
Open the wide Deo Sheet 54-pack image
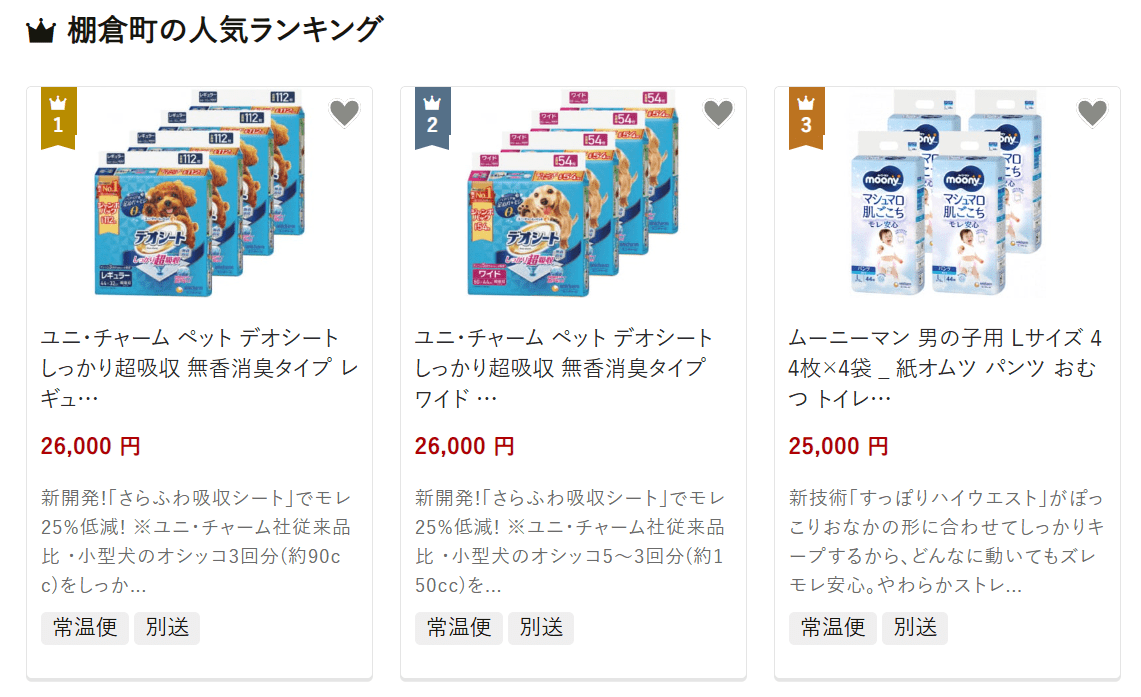click(x=573, y=193)
